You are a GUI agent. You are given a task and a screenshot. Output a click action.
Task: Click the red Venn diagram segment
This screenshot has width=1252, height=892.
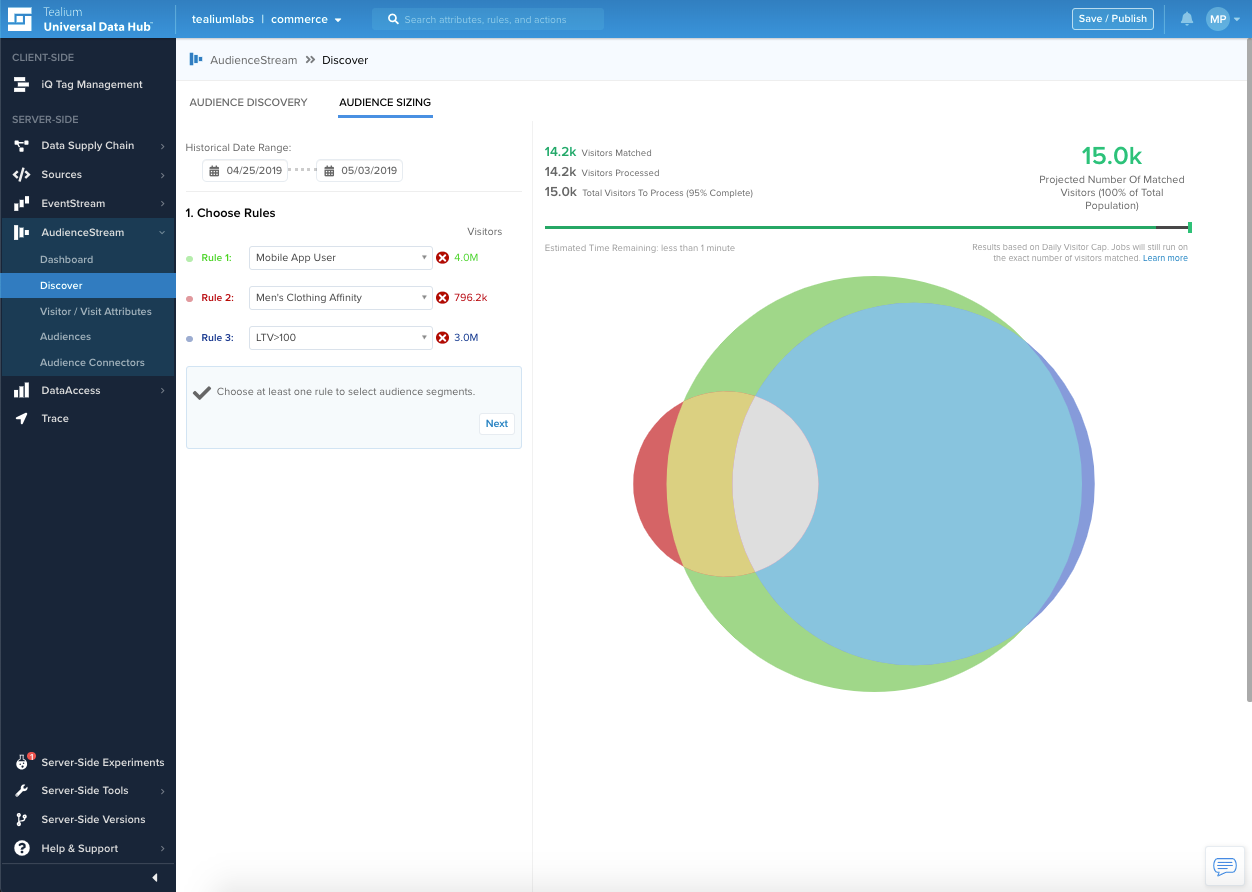pos(650,485)
